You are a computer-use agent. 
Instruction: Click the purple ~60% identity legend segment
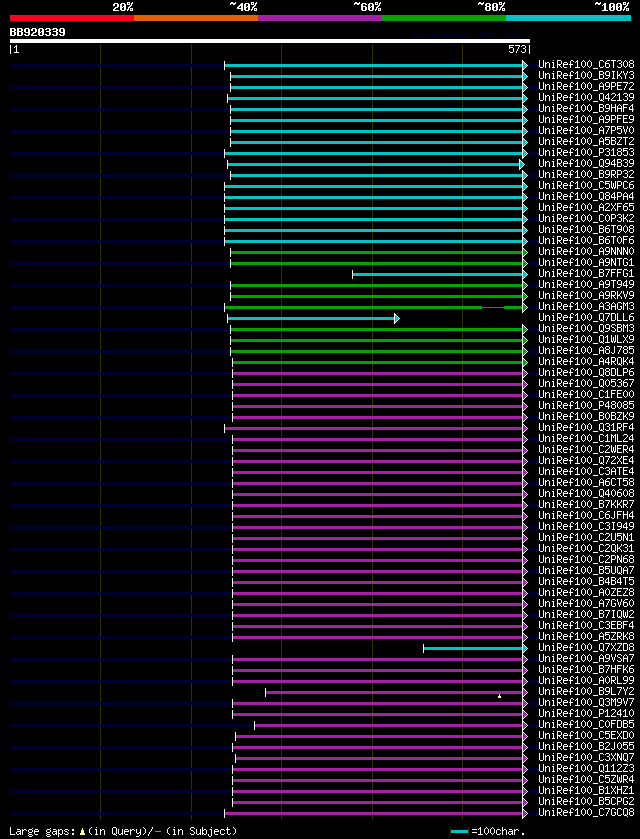pos(320,18)
